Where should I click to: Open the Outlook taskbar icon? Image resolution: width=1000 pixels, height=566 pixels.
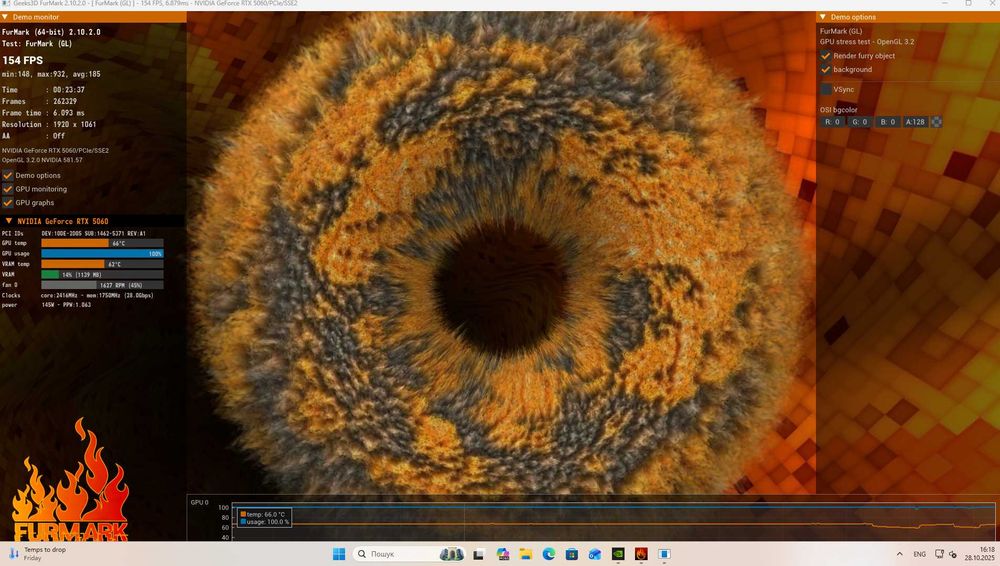(594, 554)
